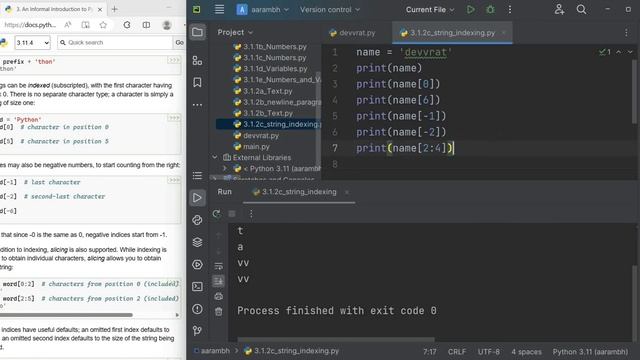This screenshot has width=640, height=360.
Task: Open the Git version control tool window icon
Action: 197,331
